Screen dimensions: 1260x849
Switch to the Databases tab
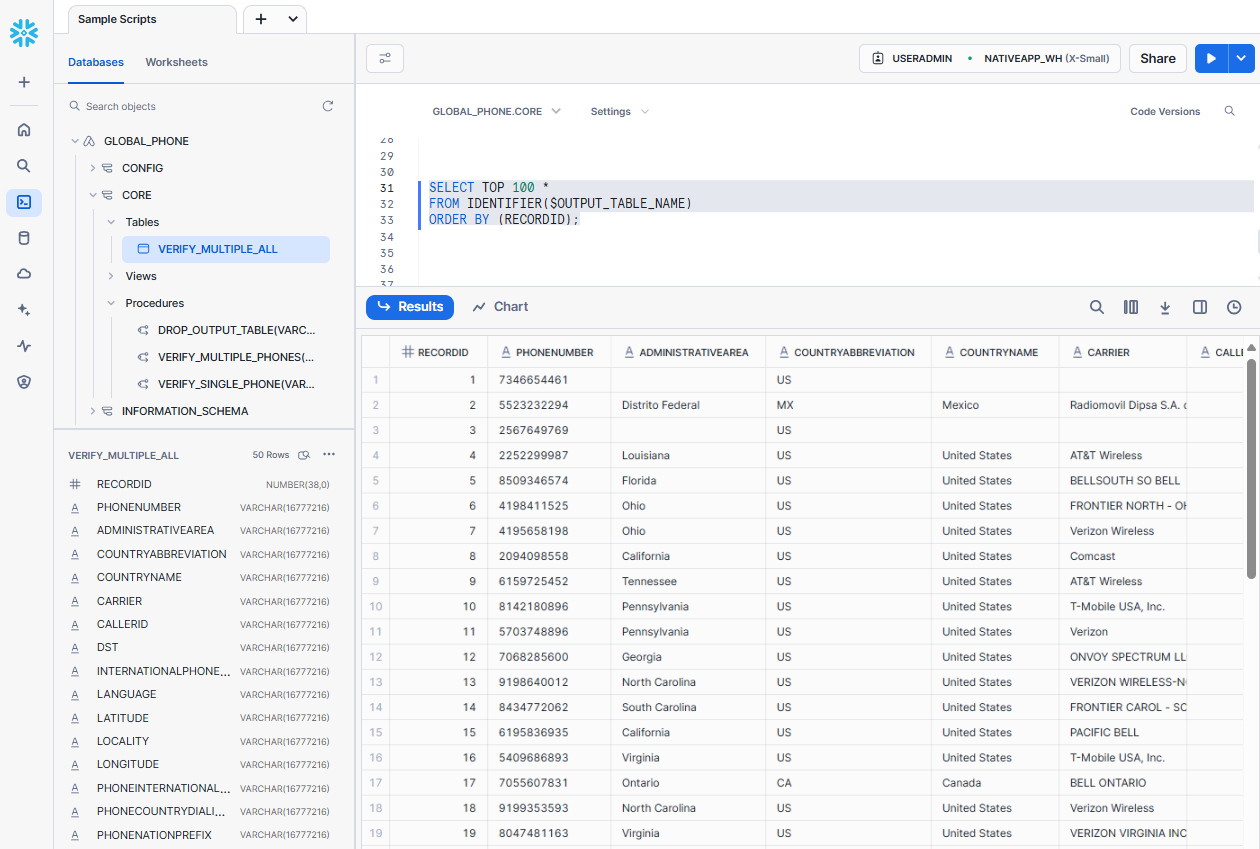point(96,62)
